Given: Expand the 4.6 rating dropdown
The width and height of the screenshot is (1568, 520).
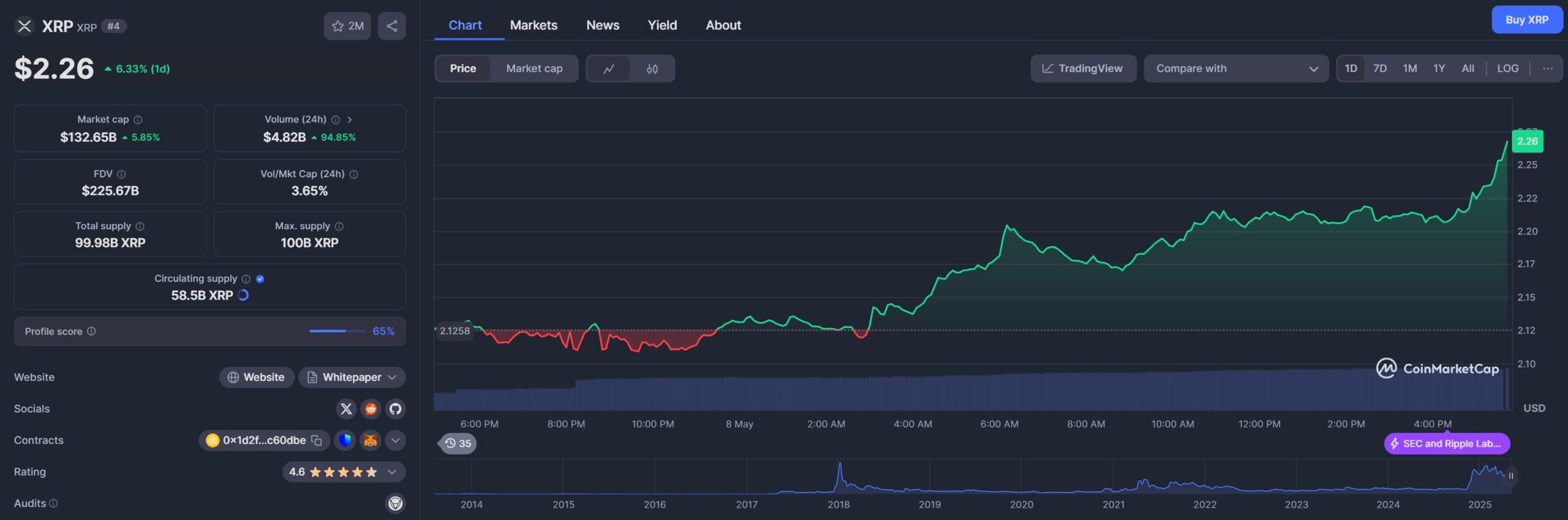Looking at the screenshot, I should (344, 472).
